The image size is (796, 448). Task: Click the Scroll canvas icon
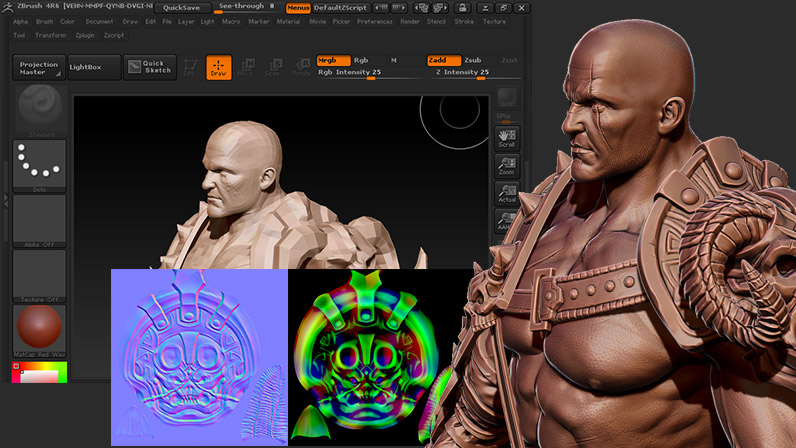point(507,138)
